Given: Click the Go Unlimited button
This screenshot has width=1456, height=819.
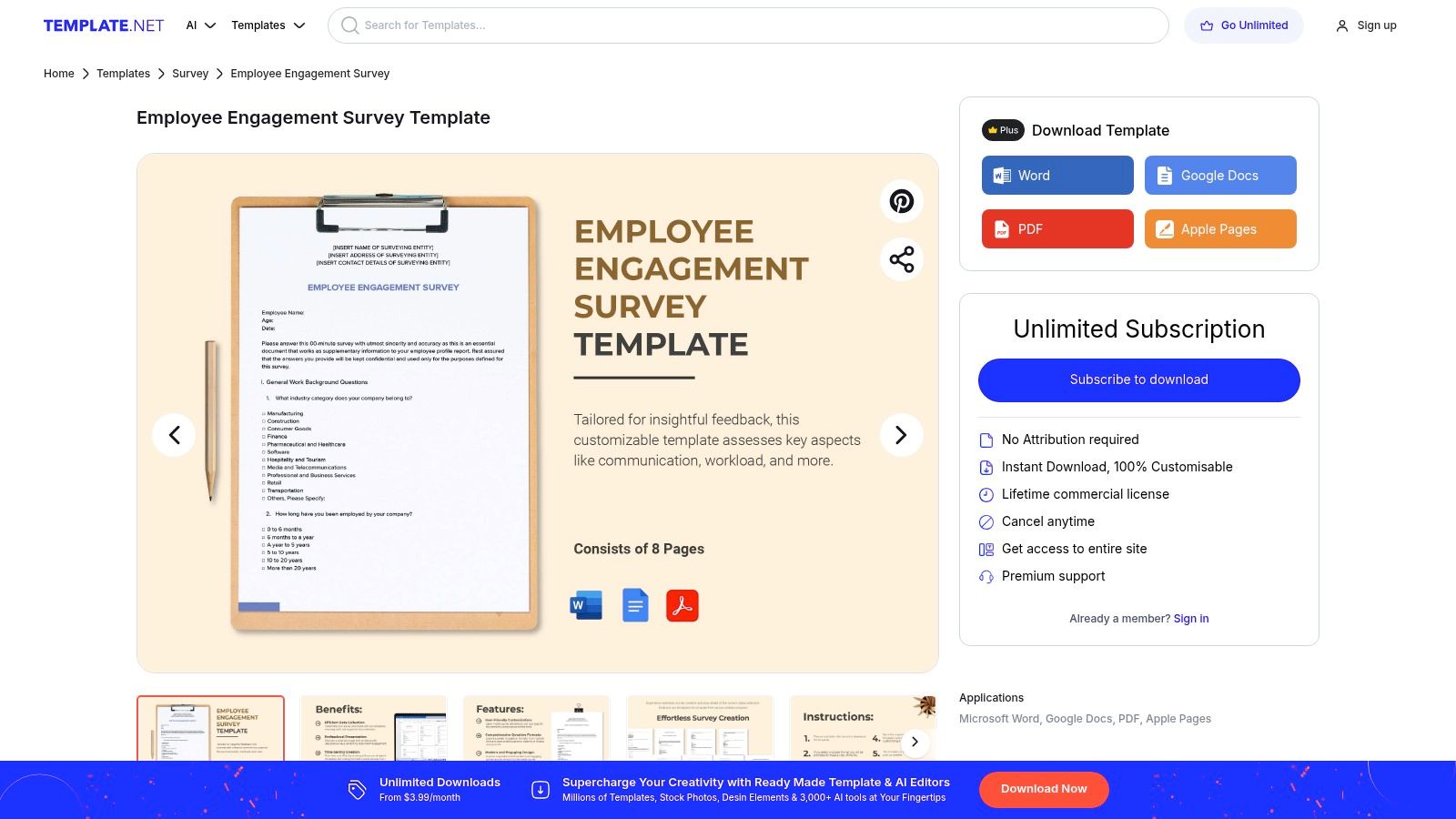Looking at the screenshot, I should click(1243, 25).
